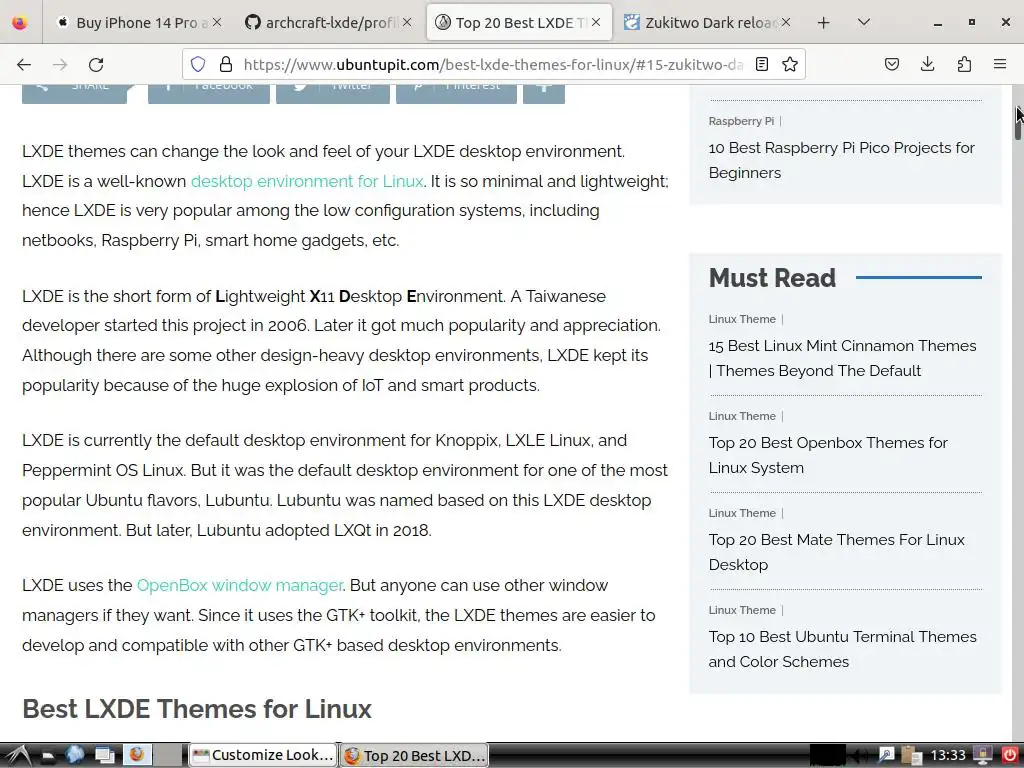Open the extensions puzzle icon
1024x768 pixels.
(964, 64)
